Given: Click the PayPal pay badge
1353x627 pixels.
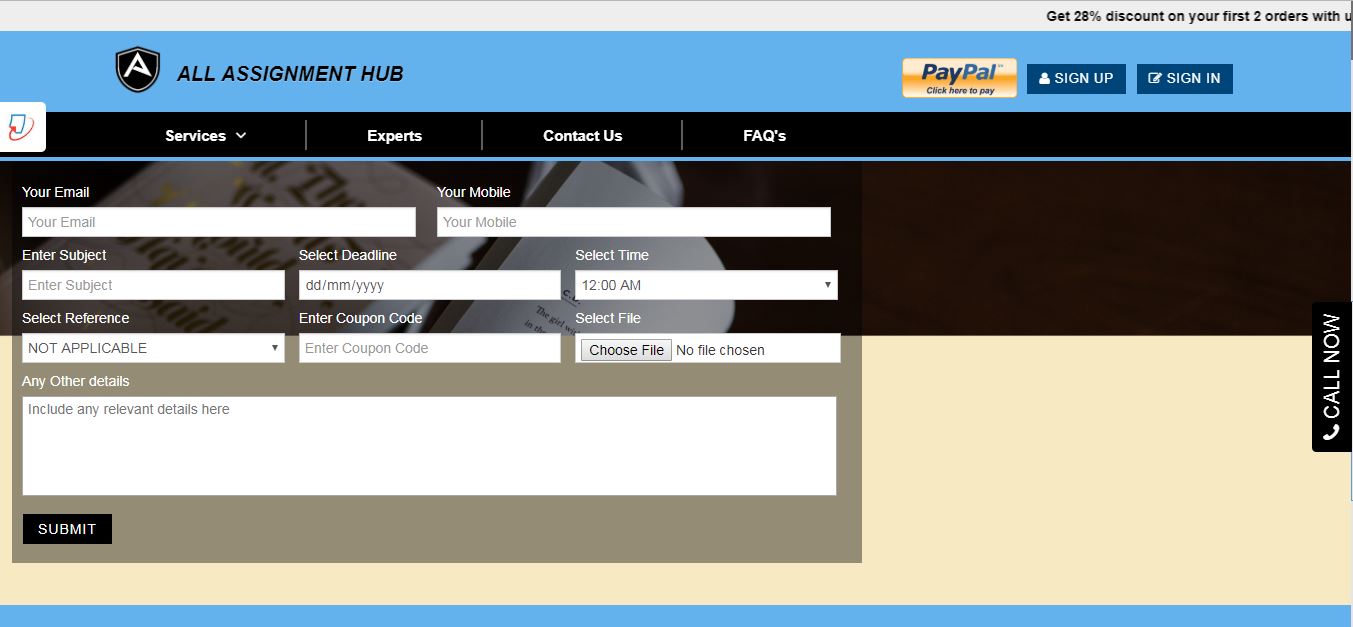Looking at the screenshot, I should point(959,78).
